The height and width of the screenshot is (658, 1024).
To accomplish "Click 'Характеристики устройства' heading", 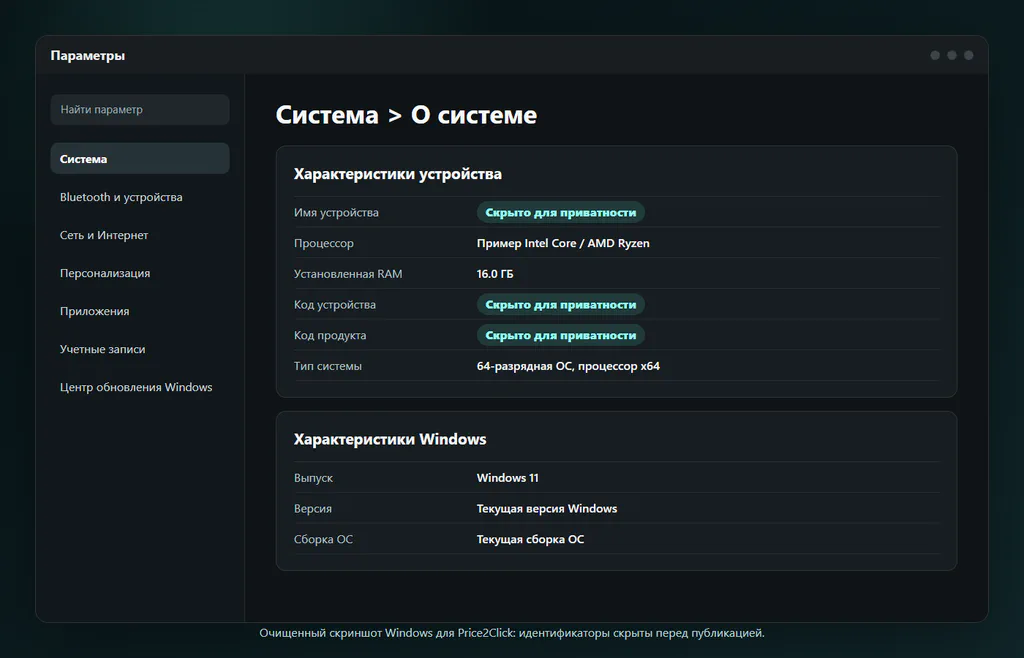I will 398,174.
